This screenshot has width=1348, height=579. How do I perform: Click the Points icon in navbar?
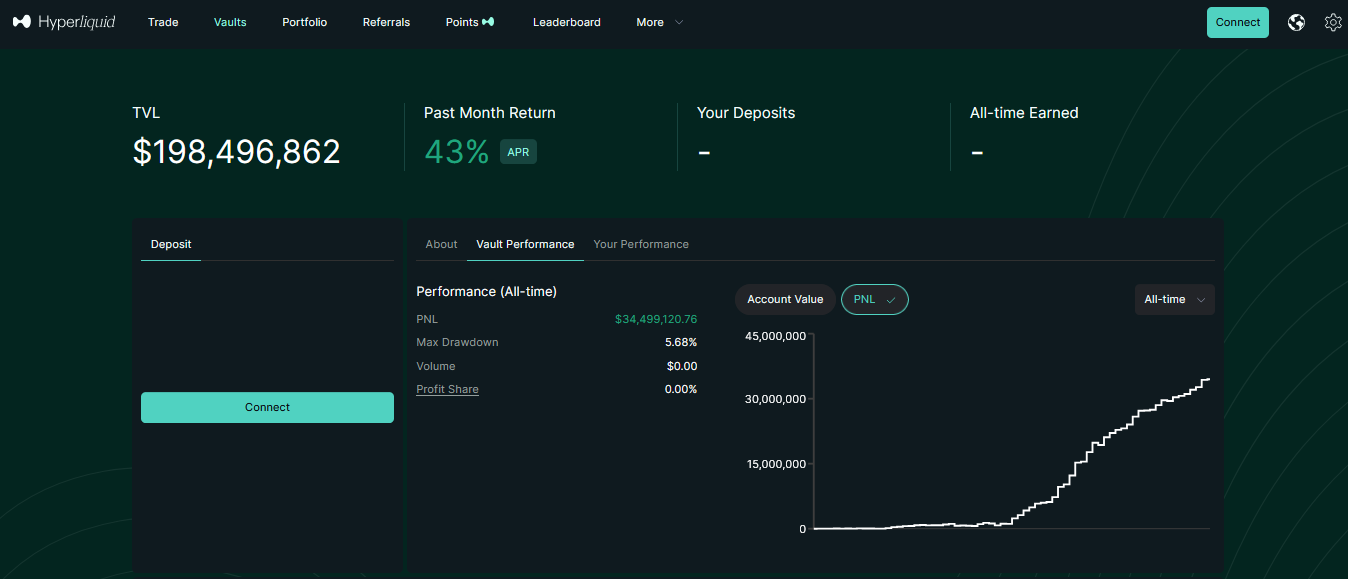pos(488,22)
